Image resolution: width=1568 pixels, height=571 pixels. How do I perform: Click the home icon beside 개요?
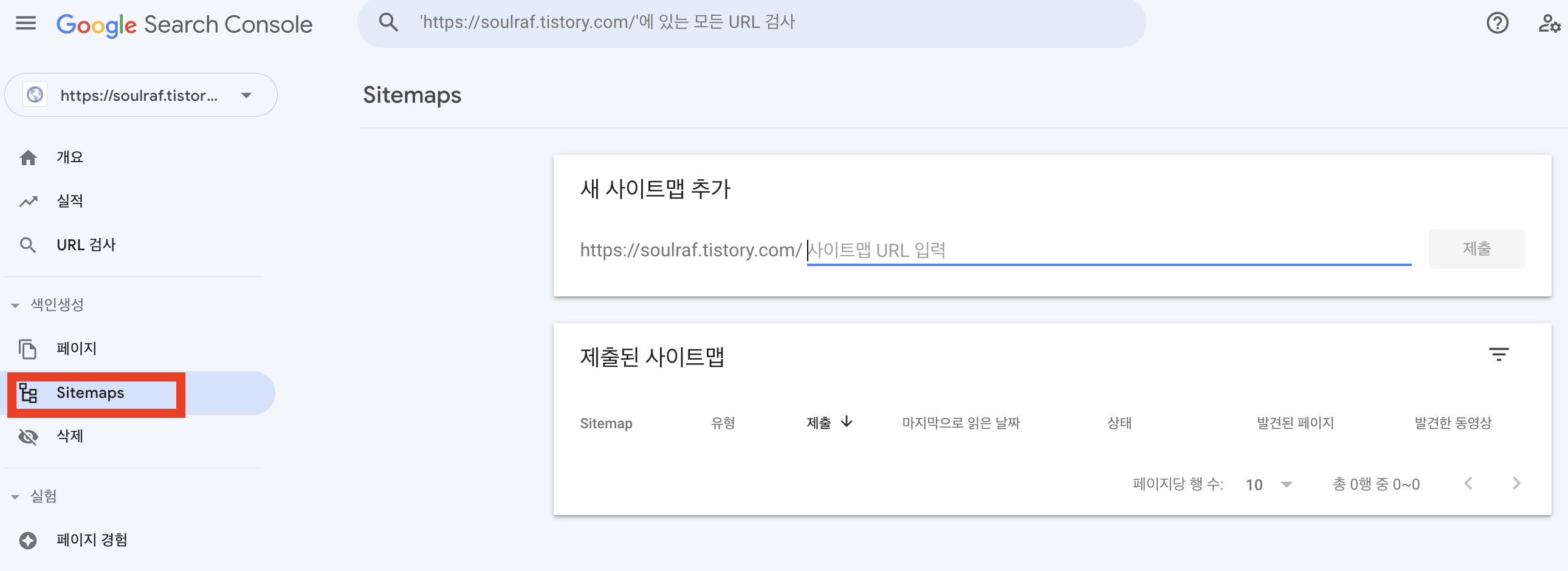click(x=28, y=157)
